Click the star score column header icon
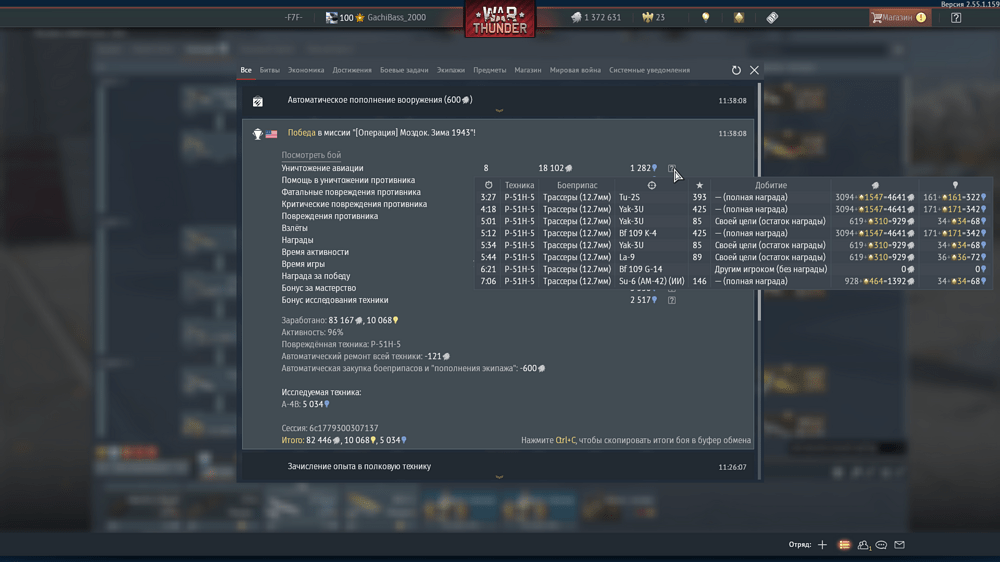 pos(700,185)
